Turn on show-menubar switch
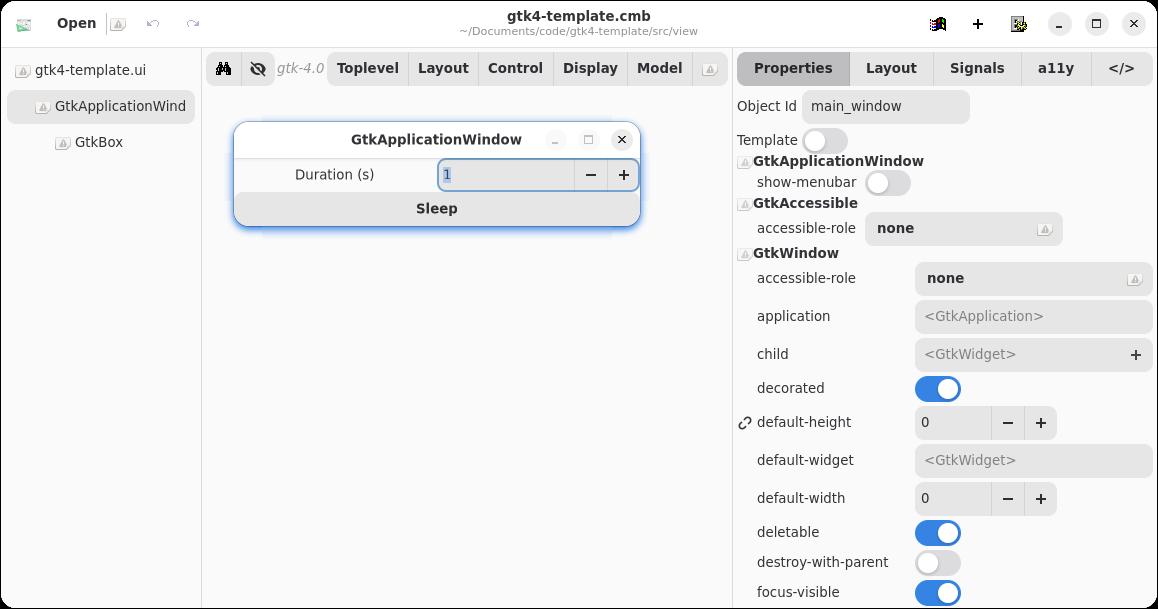This screenshot has height=609, width=1158. (888, 182)
